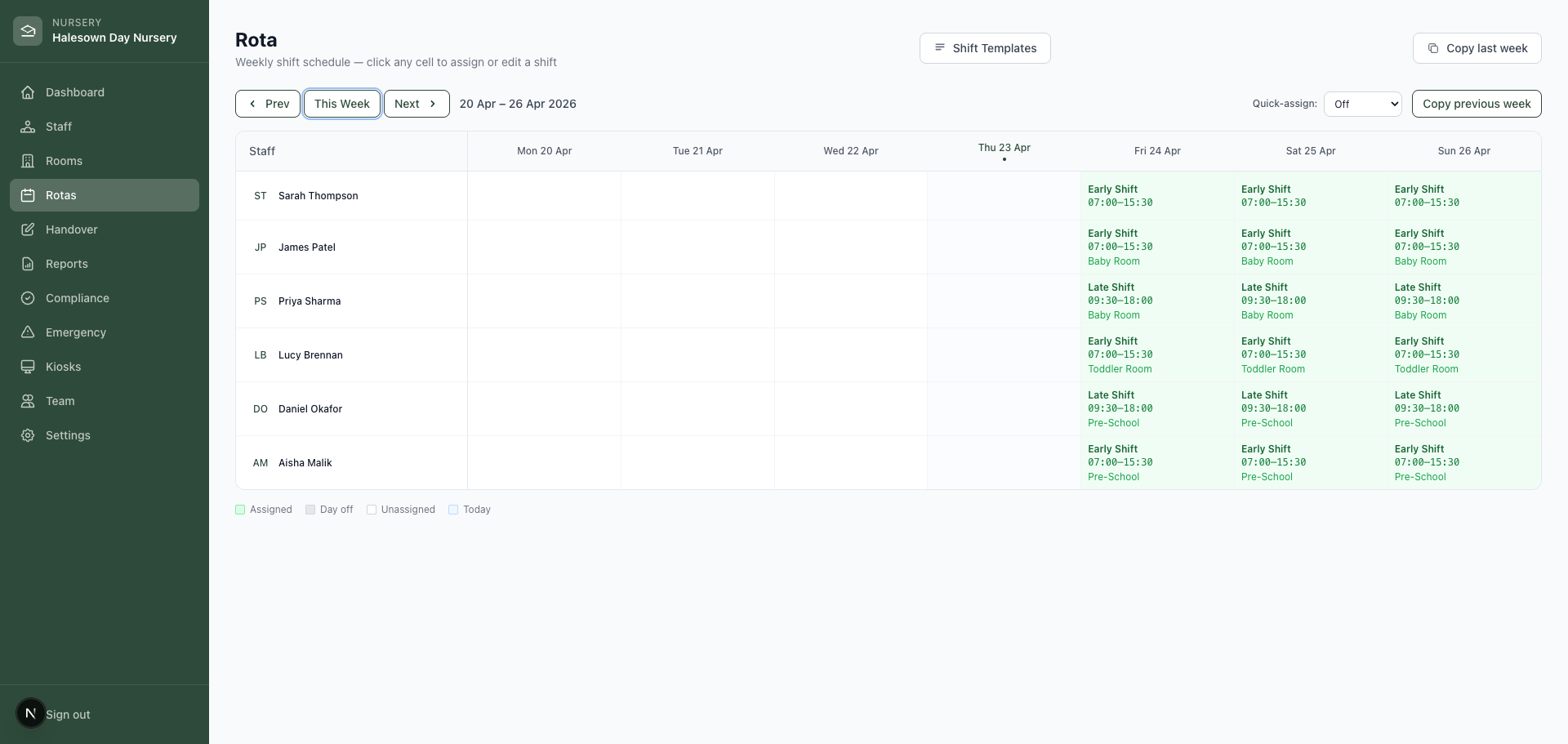The width and height of the screenshot is (1568, 744).
Task: Open the Kiosks sidebar item
Action: (105, 367)
